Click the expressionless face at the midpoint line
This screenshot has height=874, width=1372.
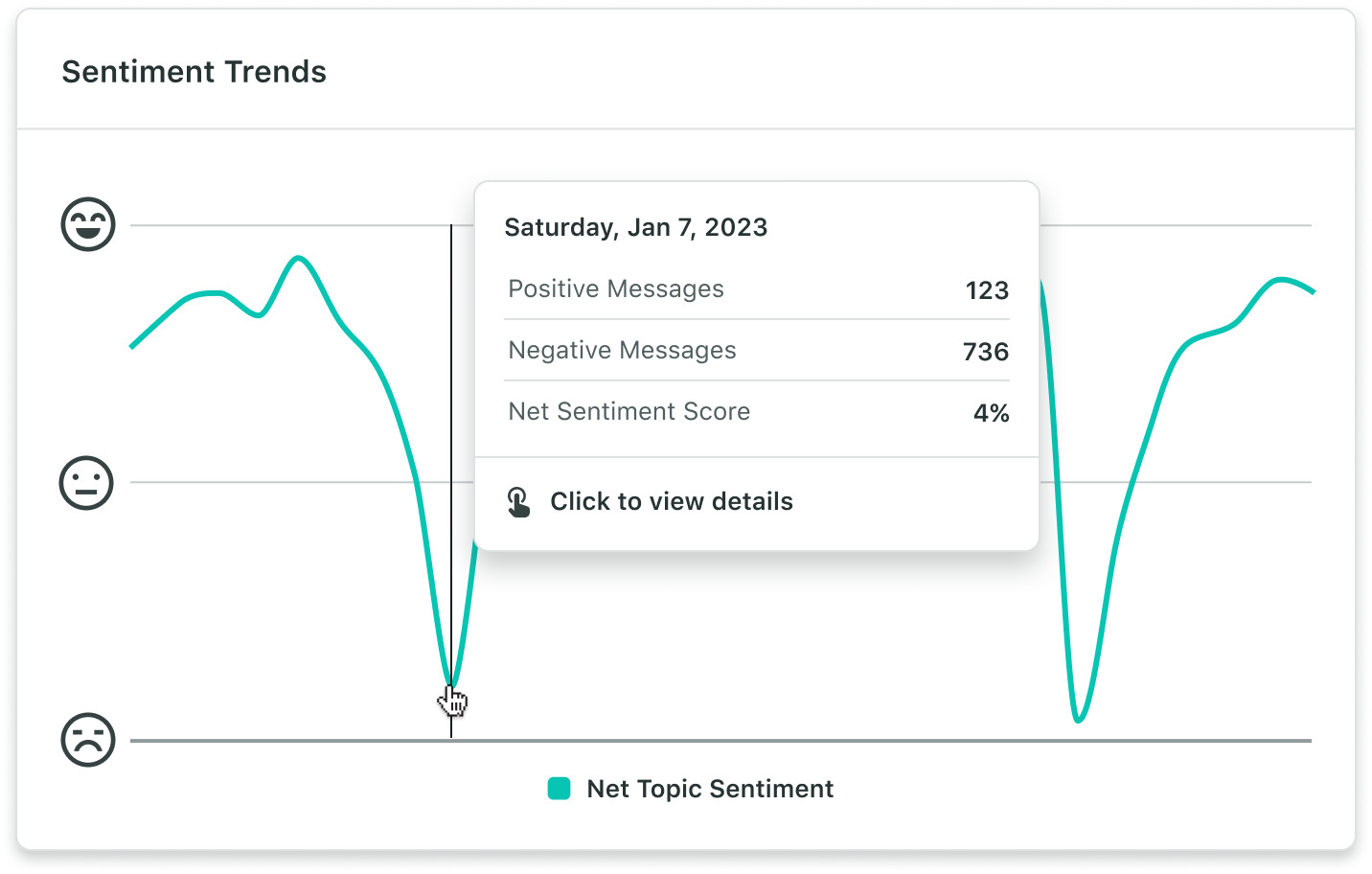(86, 483)
